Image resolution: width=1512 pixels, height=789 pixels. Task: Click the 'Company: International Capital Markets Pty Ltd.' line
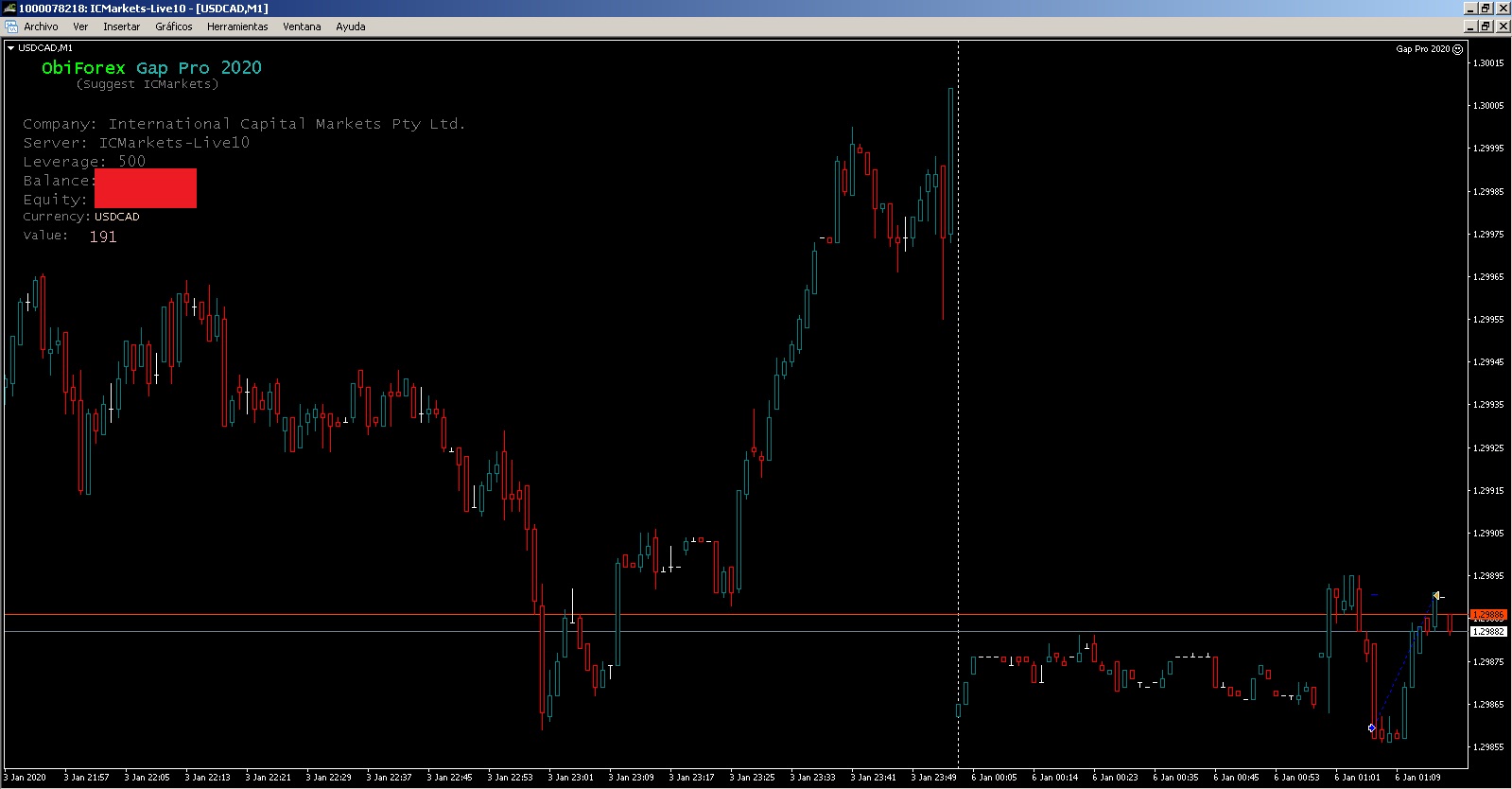[244, 124]
